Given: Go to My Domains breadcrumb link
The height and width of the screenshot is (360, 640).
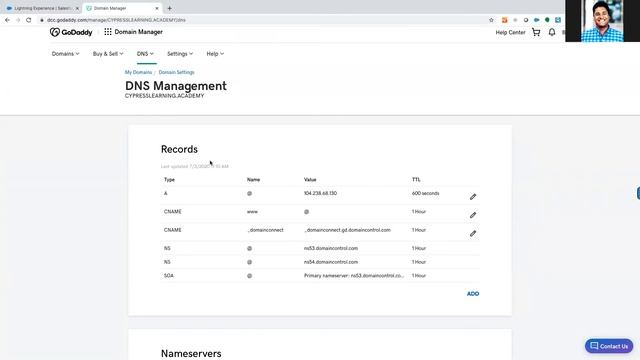Looking at the screenshot, I should pos(138,72).
